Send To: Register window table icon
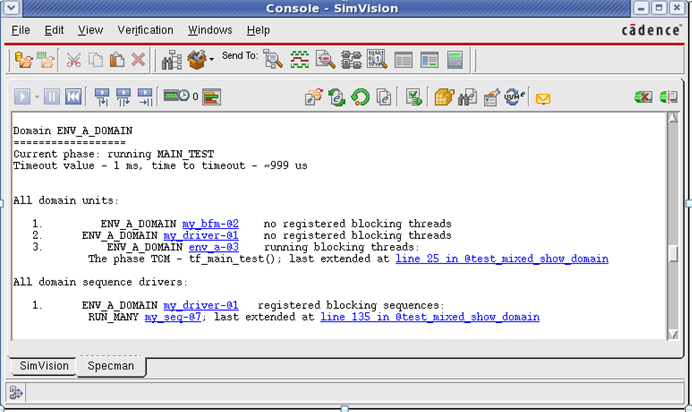 coord(403,60)
